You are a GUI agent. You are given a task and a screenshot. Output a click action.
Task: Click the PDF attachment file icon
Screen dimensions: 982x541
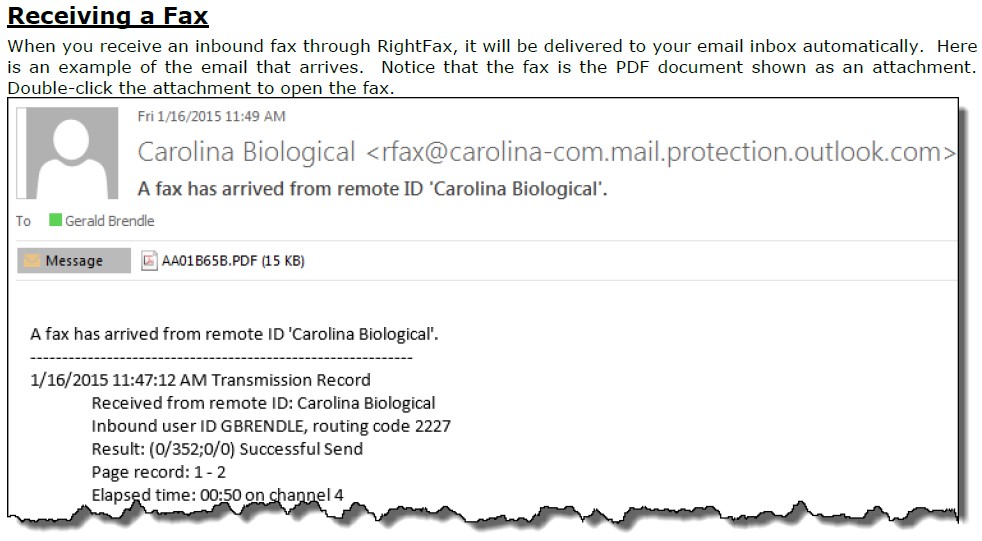point(148,260)
